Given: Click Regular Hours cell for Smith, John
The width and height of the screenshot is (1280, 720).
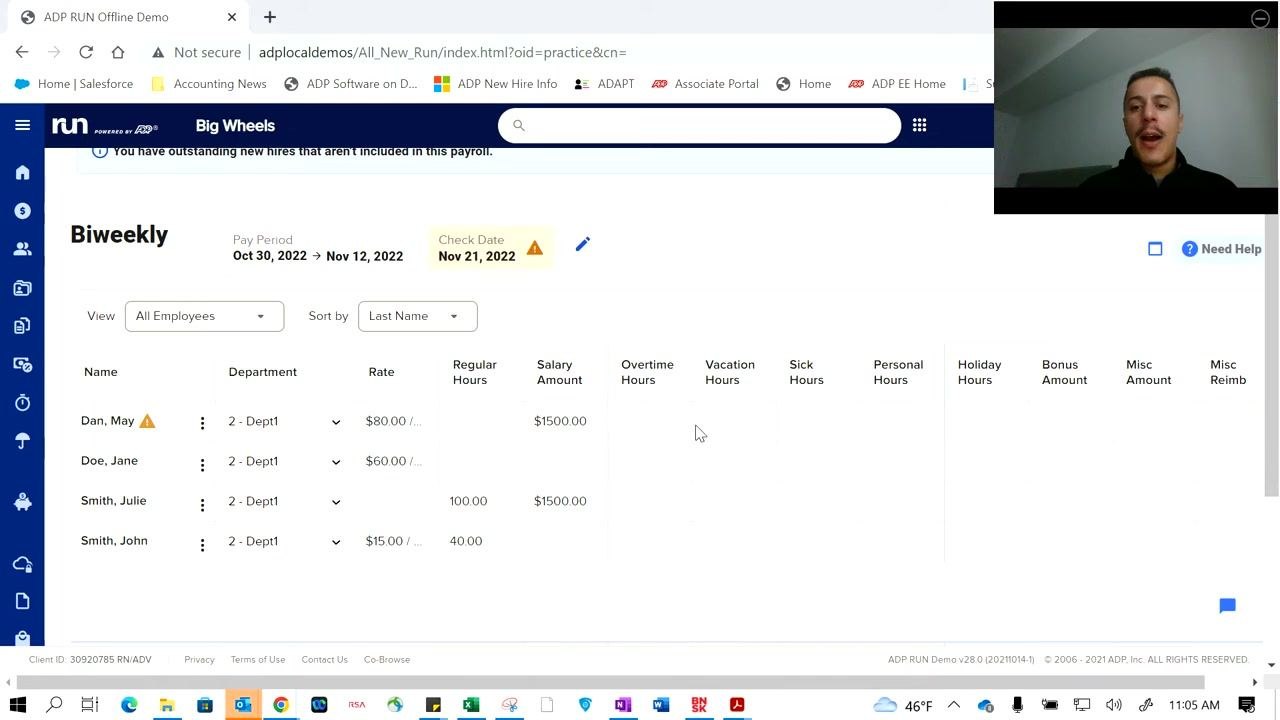Looking at the screenshot, I should 466,541.
